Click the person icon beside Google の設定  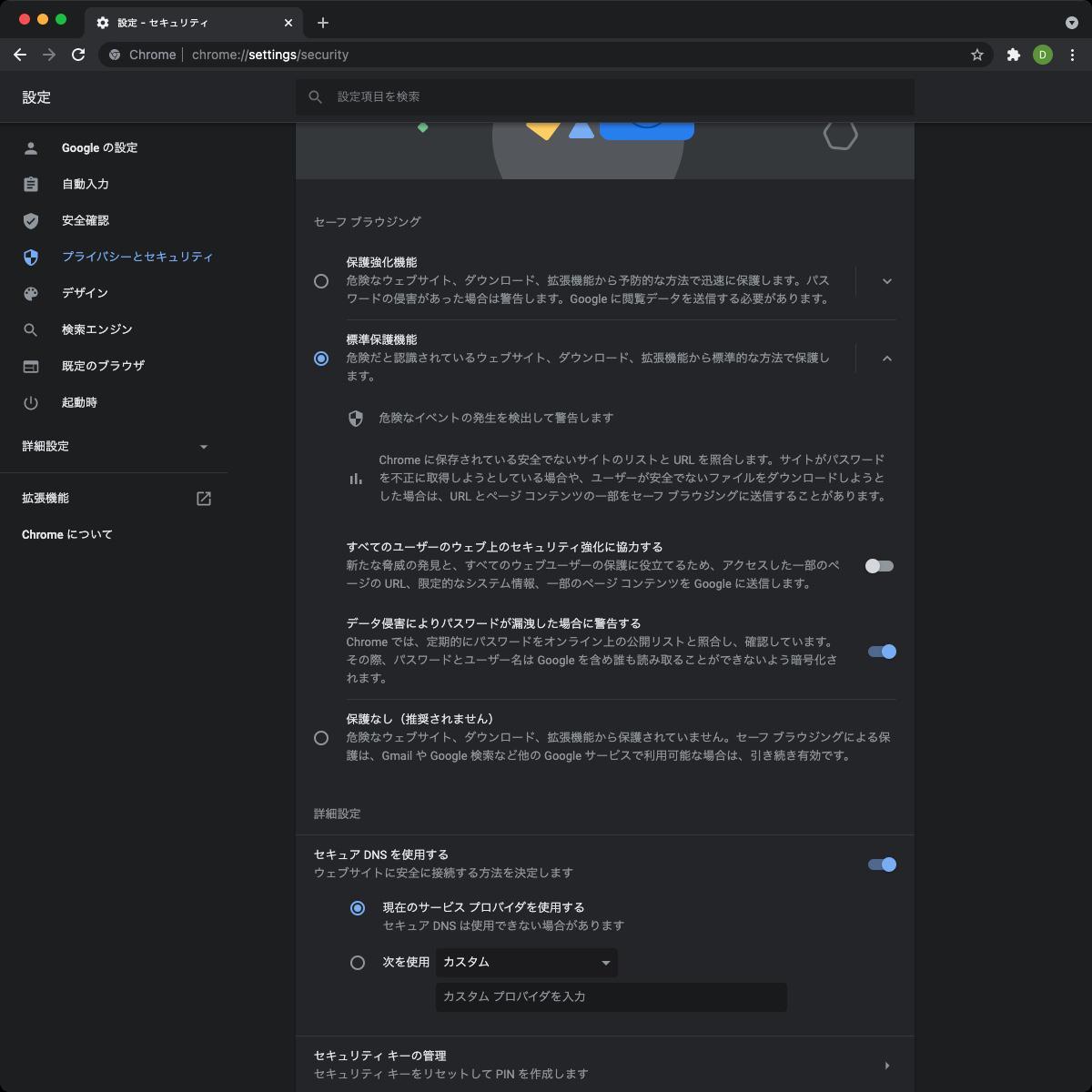pos(31,147)
